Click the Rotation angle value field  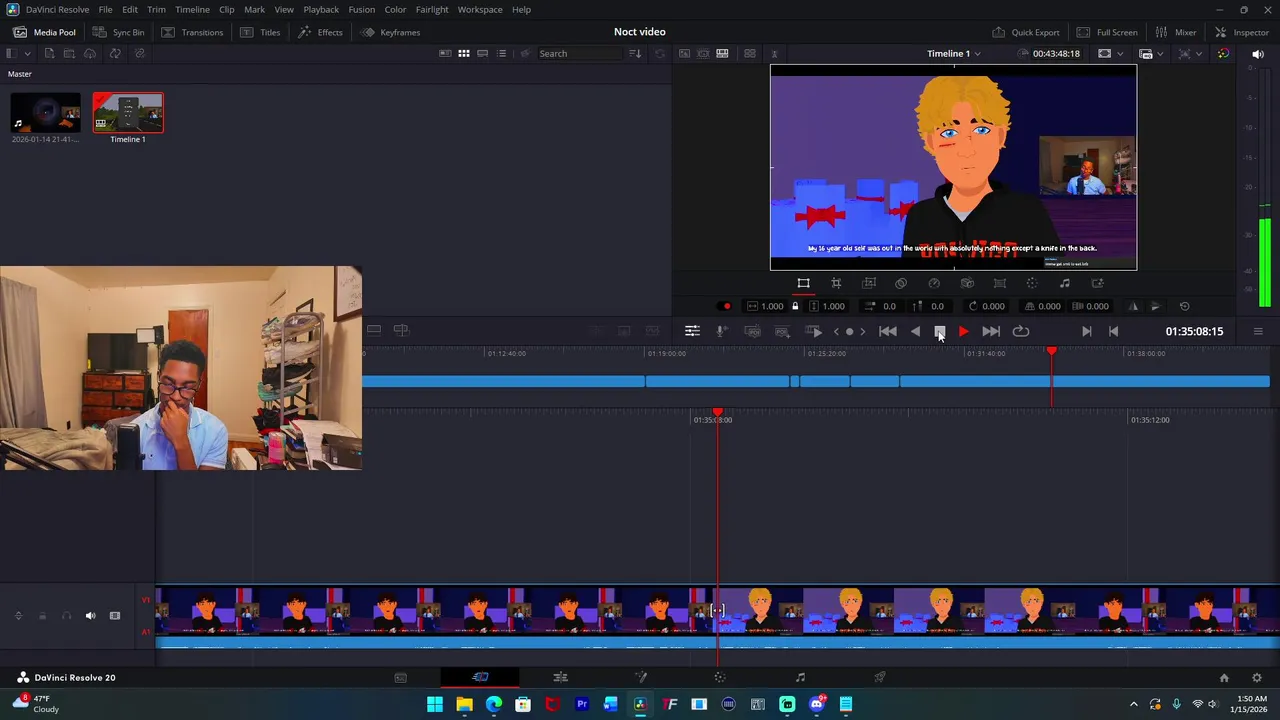coord(993,306)
